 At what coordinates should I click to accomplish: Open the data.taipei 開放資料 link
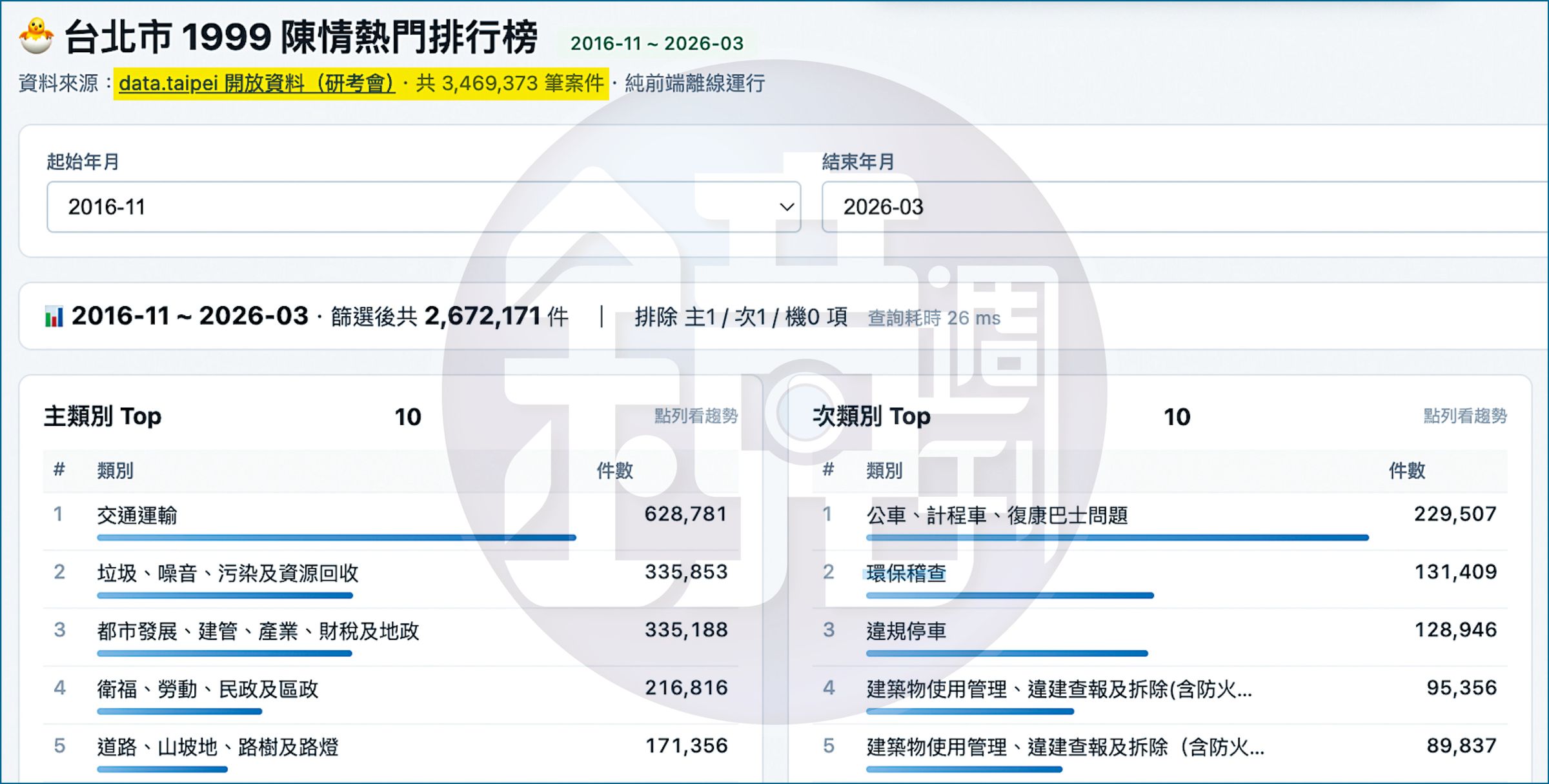256,83
